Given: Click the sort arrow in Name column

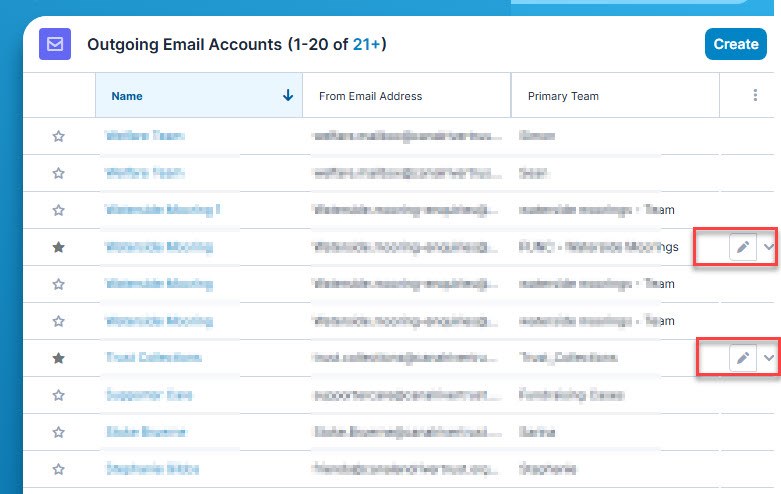Looking at the screenshot, I should [288, 96].
